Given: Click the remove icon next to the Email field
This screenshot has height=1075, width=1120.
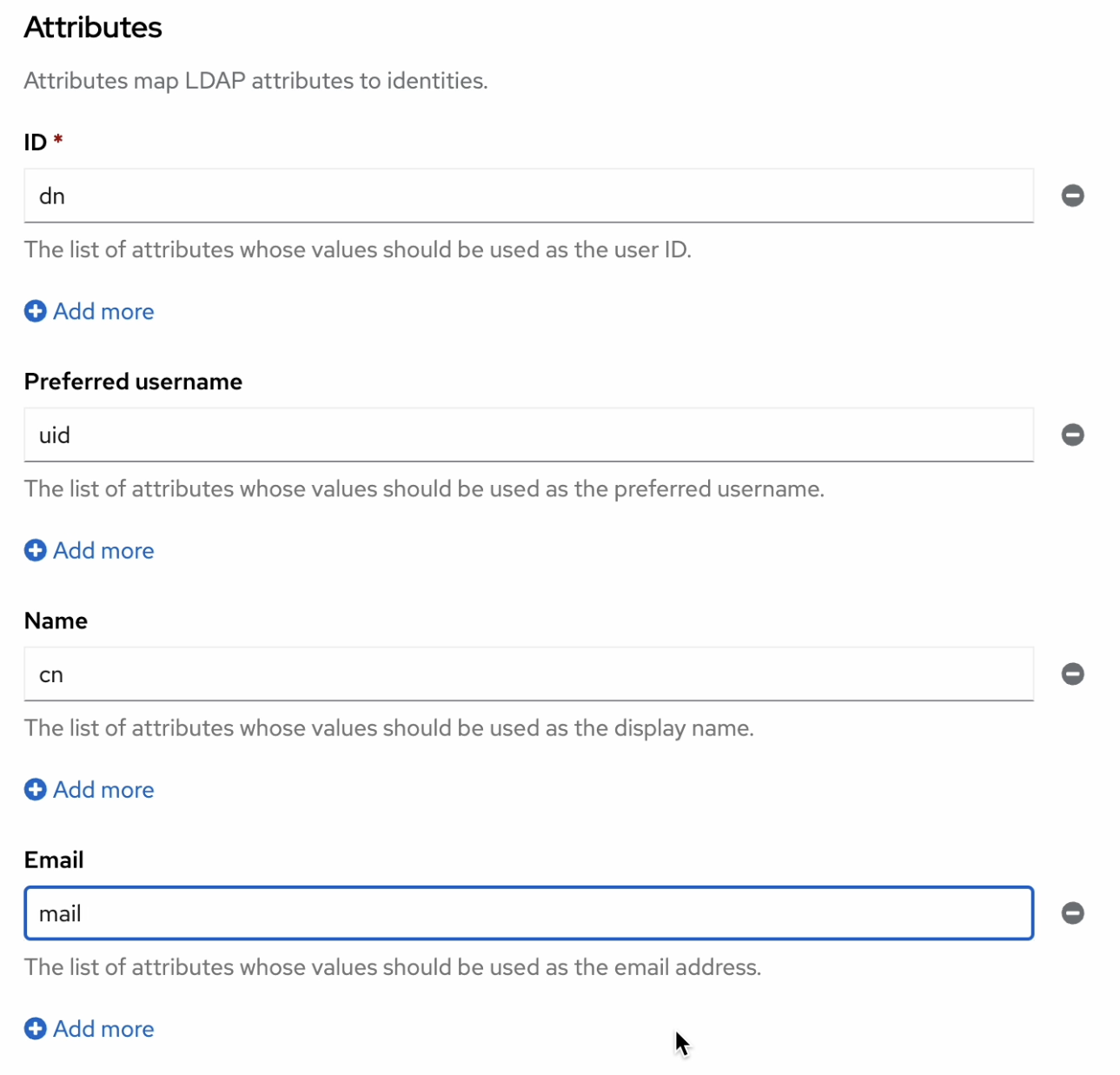Looking at the screenshot, I should point(1072,912).
